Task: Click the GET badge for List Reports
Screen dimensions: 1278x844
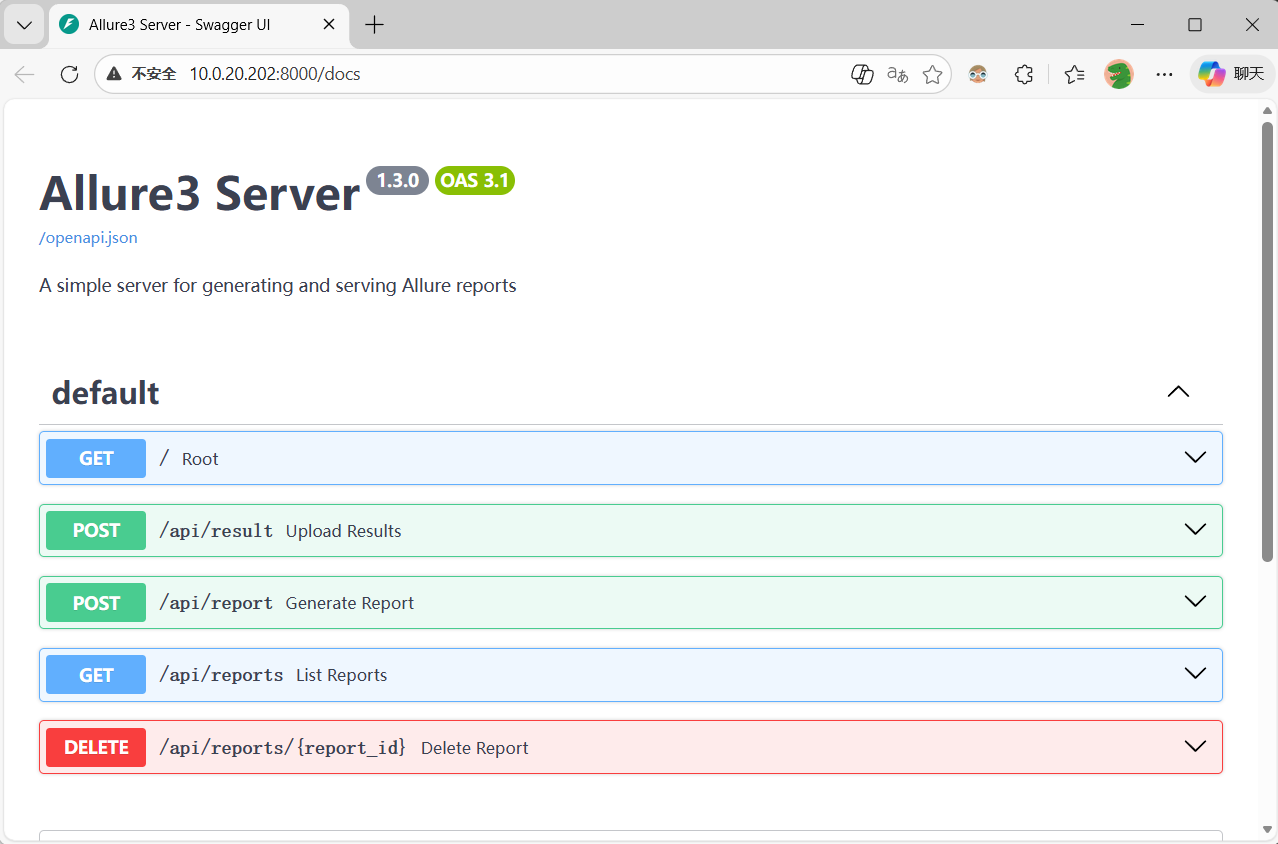Action: coord(96,675)
